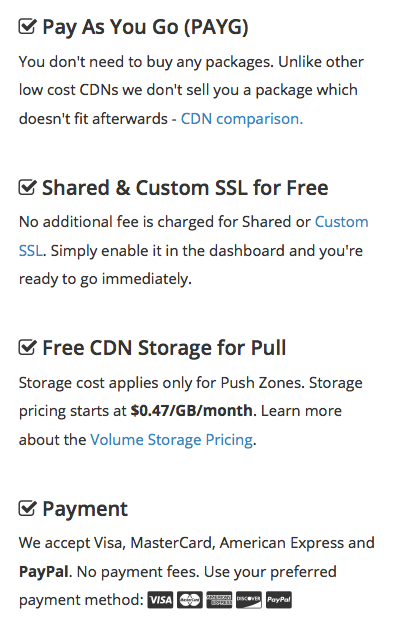Image resolution: width=420 pixels, height=626 pixels.
Task: Click the Visa card icon
Action: click(x=160, y=600)
